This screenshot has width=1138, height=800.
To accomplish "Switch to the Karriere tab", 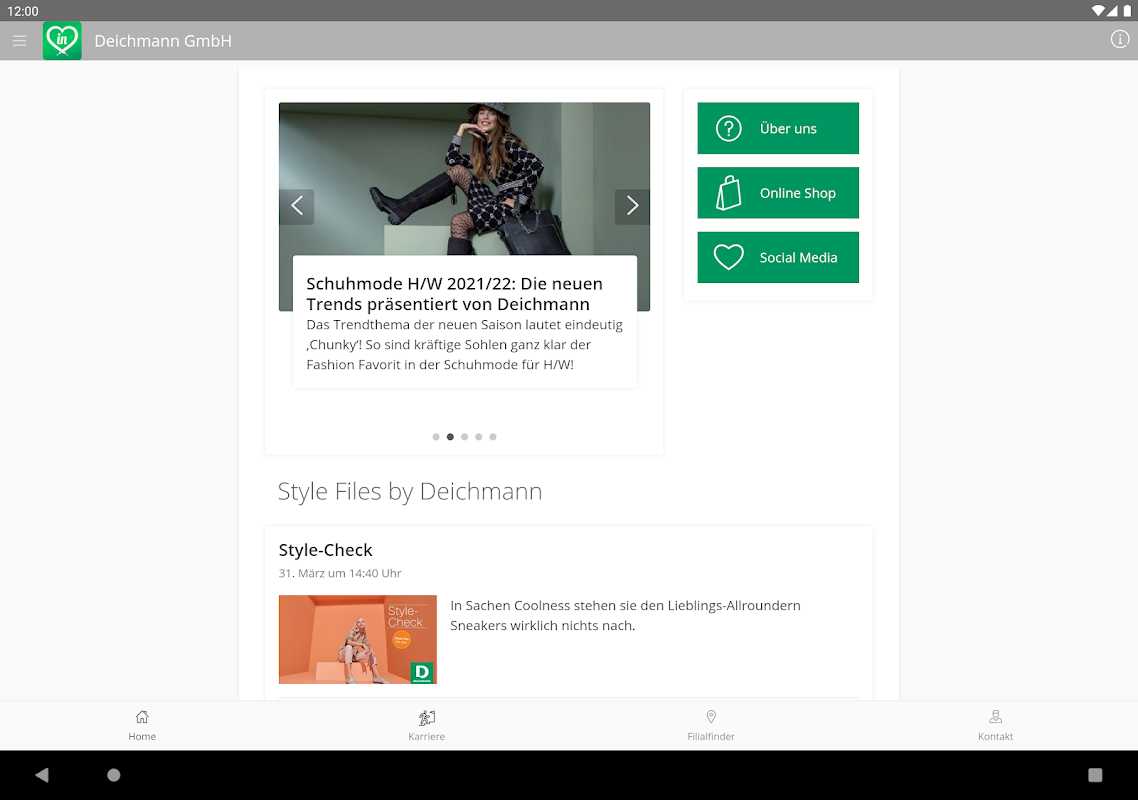I will click(x=427, y=726).
